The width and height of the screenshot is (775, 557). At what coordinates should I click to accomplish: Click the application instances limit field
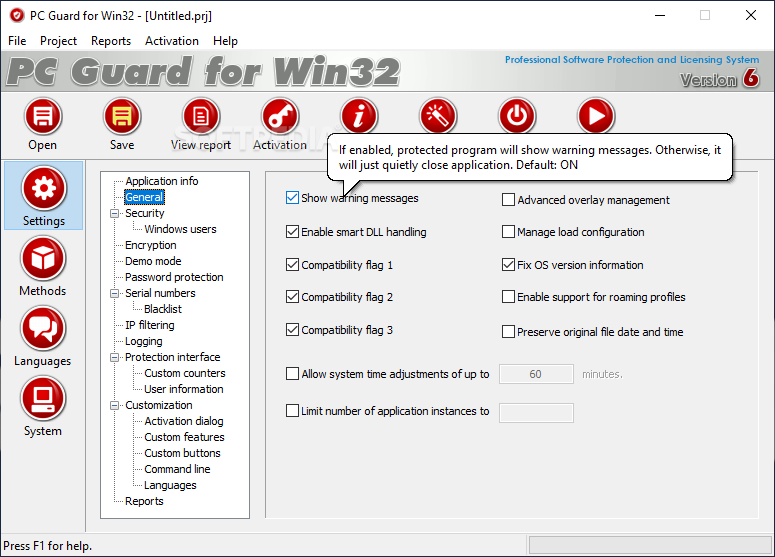[x=536, y=413]
